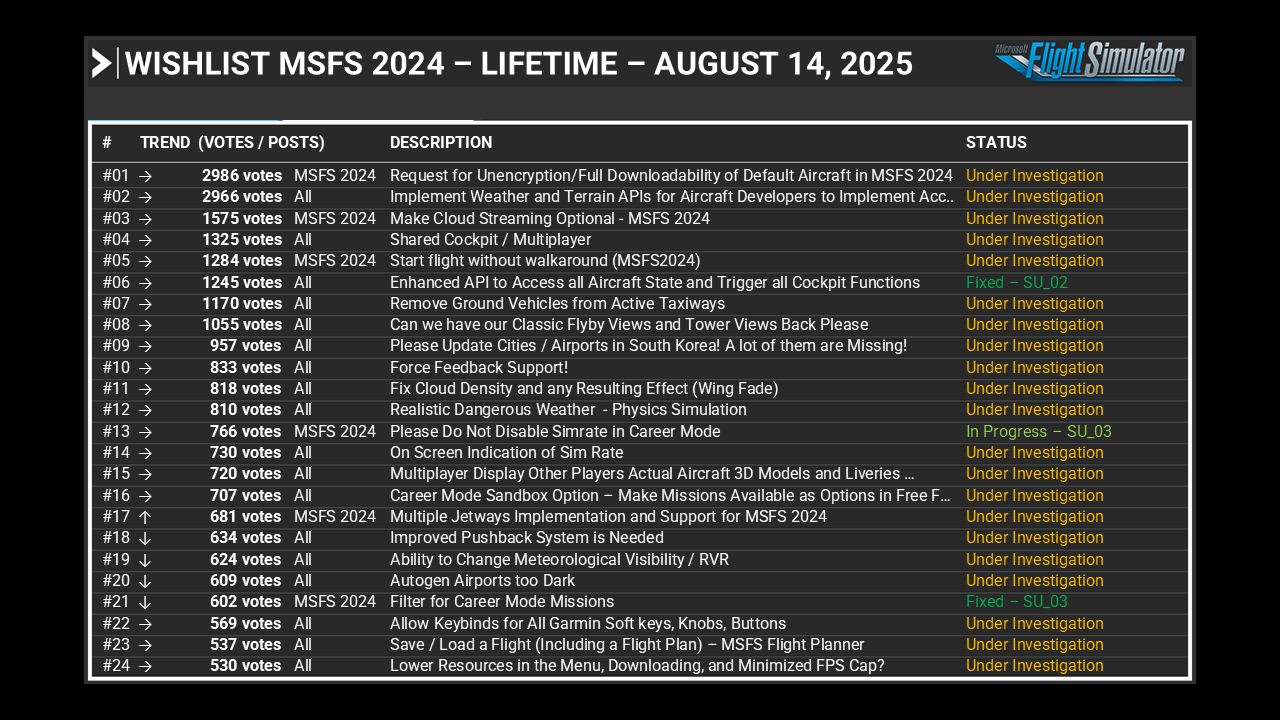Image resolution: width=1280 pixels, height=720 pixels.
Task: Click 'Under Investigation' status in row #01
Action: (1035, 176)
